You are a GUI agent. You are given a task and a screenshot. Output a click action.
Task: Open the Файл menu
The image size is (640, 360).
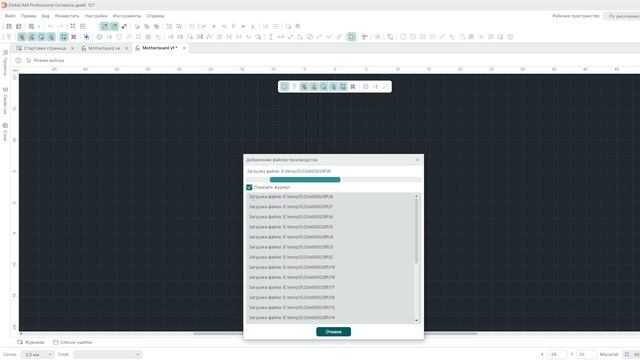click(10, 16)
